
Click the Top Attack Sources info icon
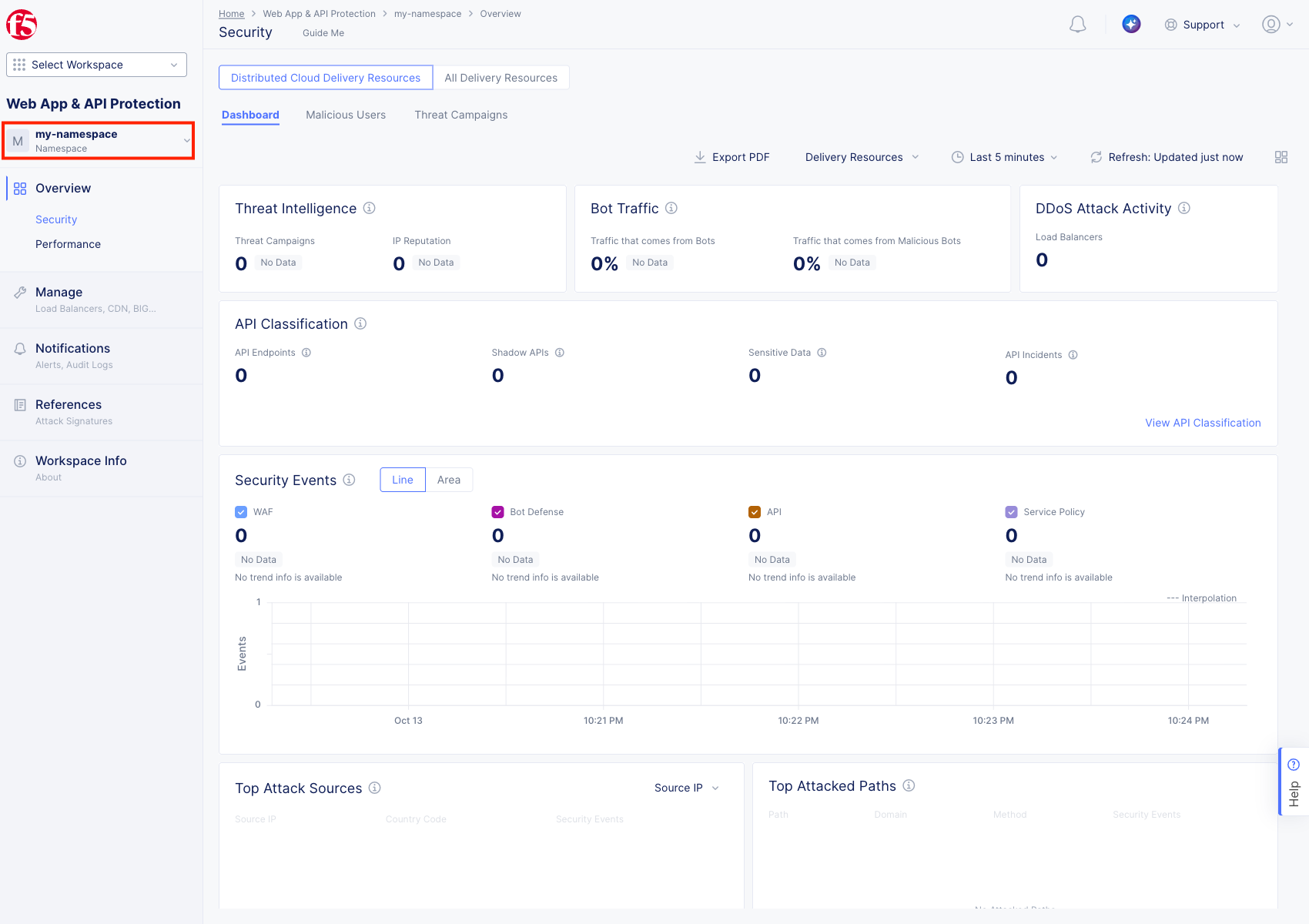[x=375, y=788]
